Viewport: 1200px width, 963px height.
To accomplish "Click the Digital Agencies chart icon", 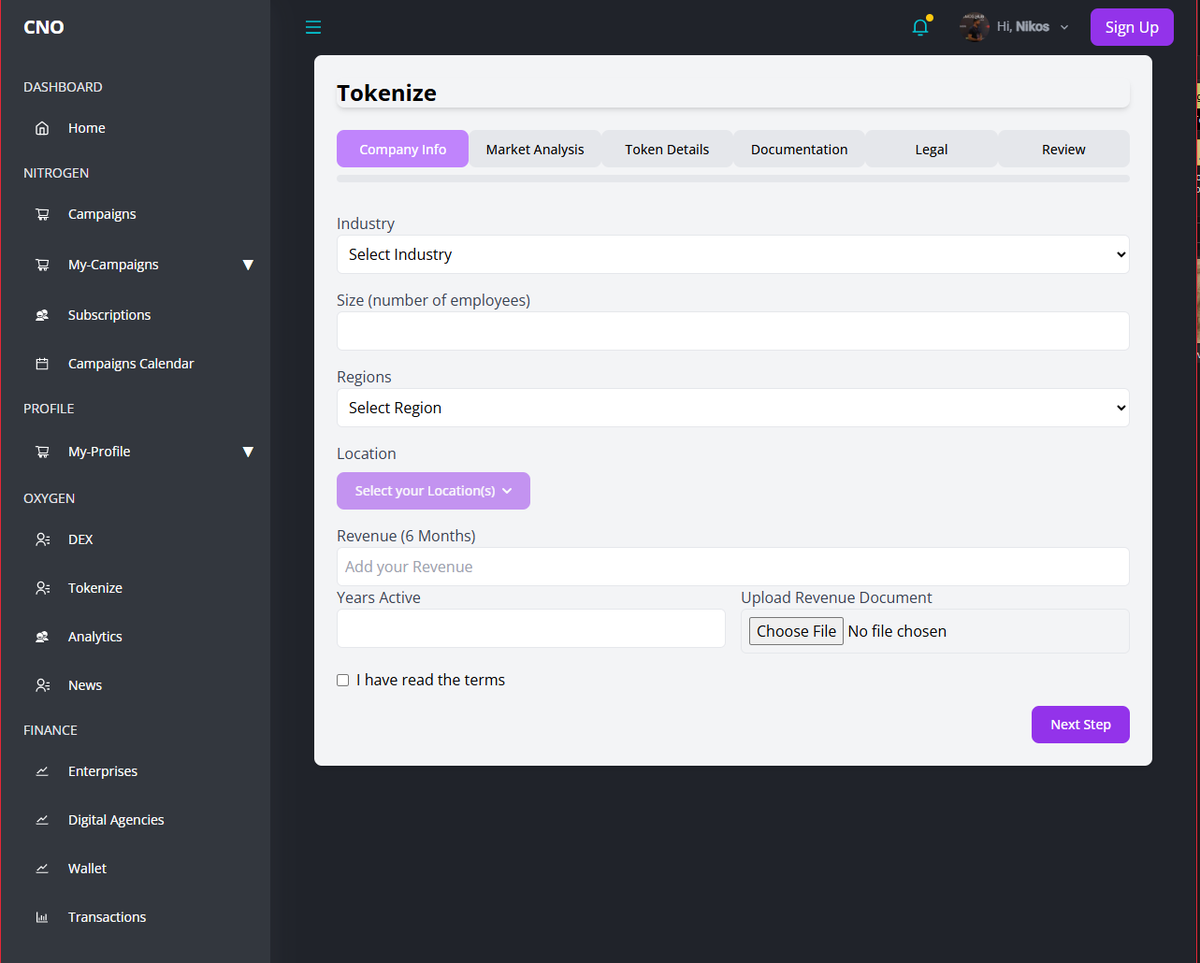I will pyautogui.click(x=42, y=820).
